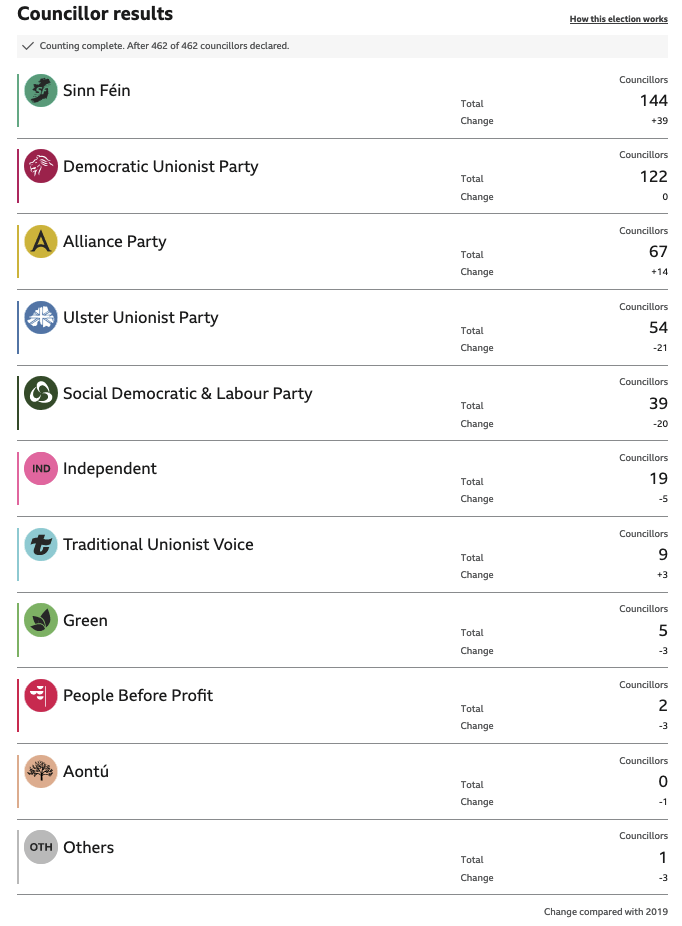This screenshot has height=926, width=682.
Task: Click the Aontú tree logo icon
Action: point(41,772)
